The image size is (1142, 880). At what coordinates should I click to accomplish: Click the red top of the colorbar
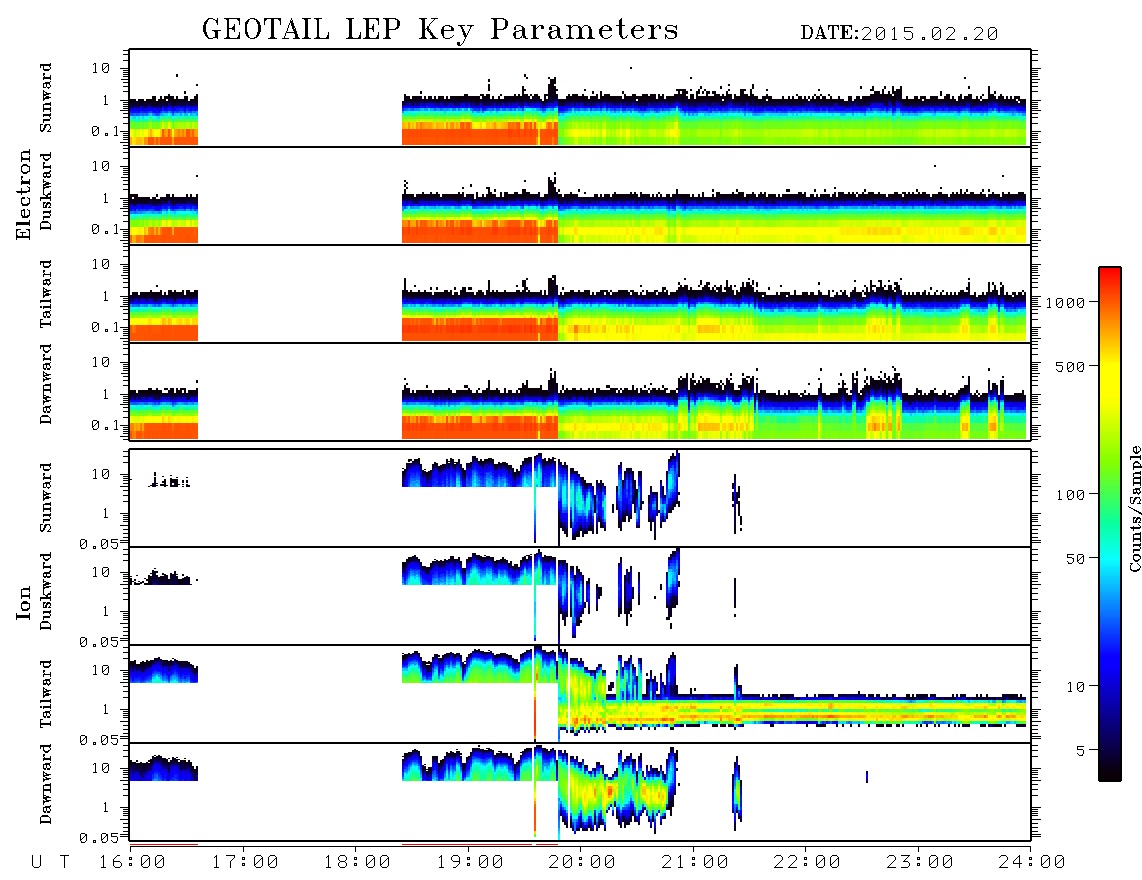1110,275
